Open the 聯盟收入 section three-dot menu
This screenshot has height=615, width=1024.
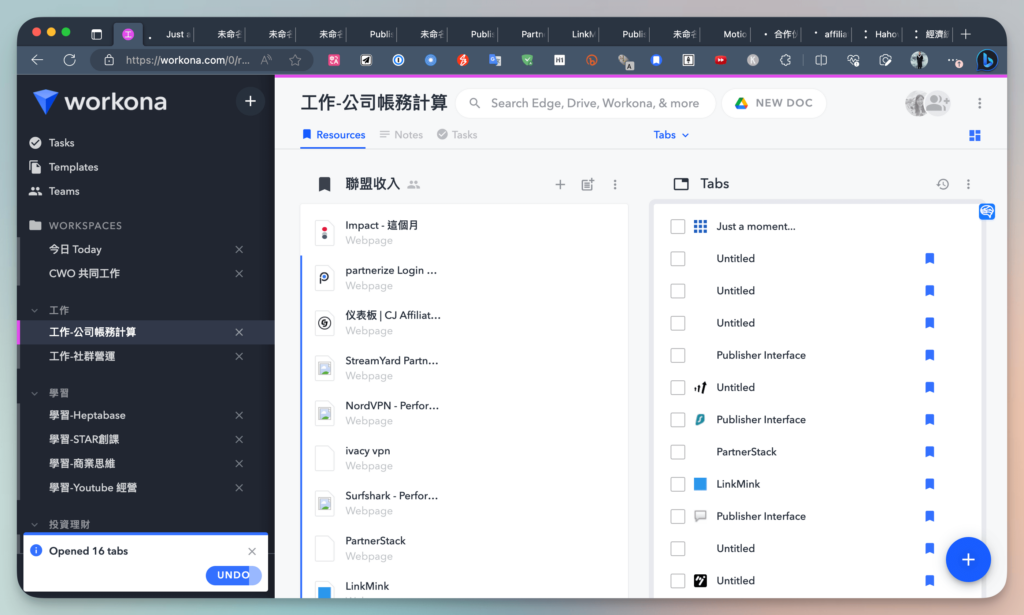point(615,185)
